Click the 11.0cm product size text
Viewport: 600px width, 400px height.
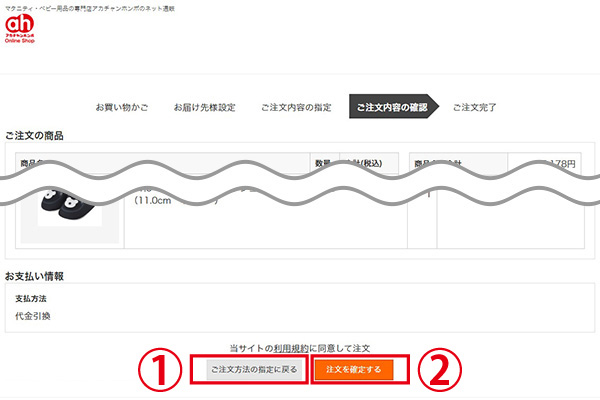[x=153, y=200]
